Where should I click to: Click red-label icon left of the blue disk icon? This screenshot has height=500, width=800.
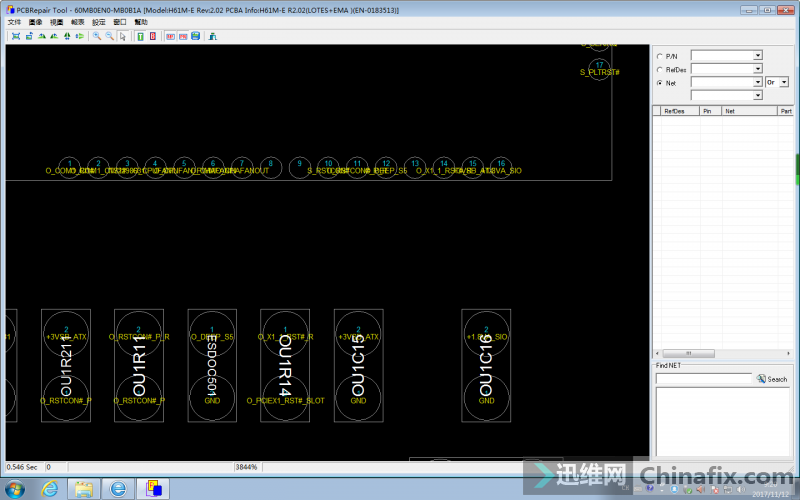pos(183,36)
